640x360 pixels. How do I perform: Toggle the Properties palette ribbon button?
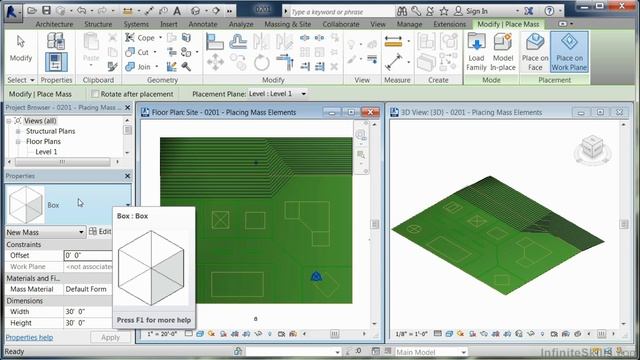(x=56, y=62)
